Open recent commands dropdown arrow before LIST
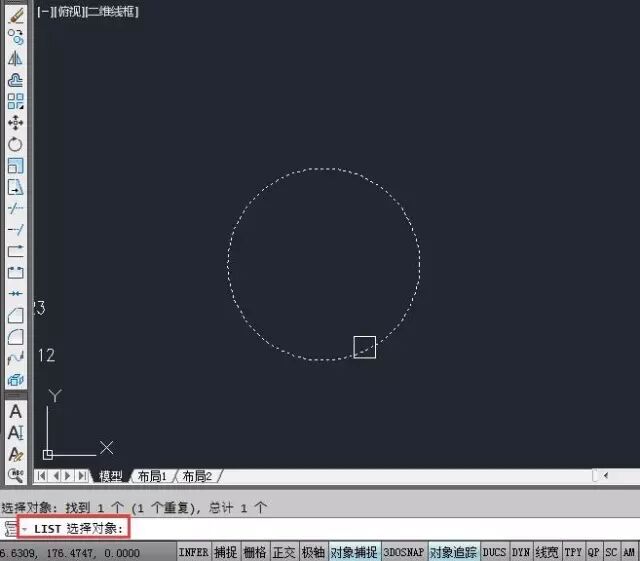Image resolution: width=640 pixels, height=561 pixels. tap(24, 529)
